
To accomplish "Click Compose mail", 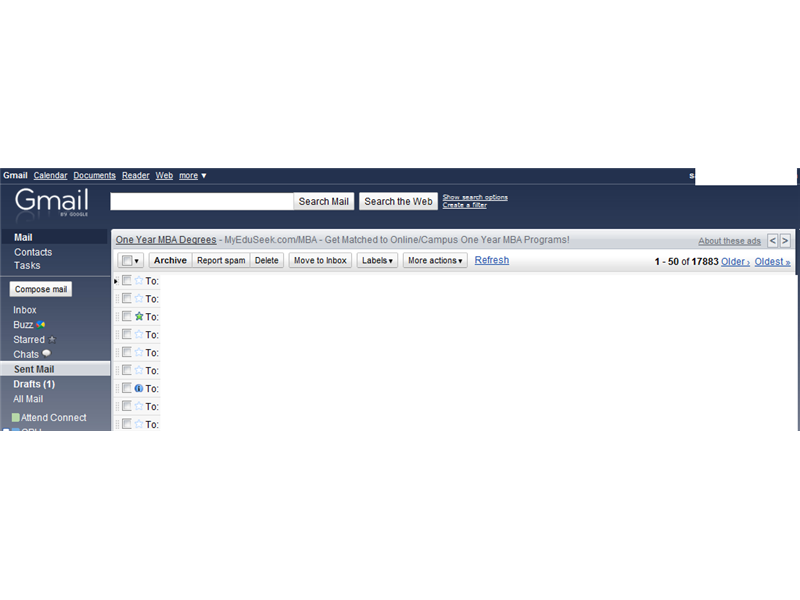I will point(41,289).
